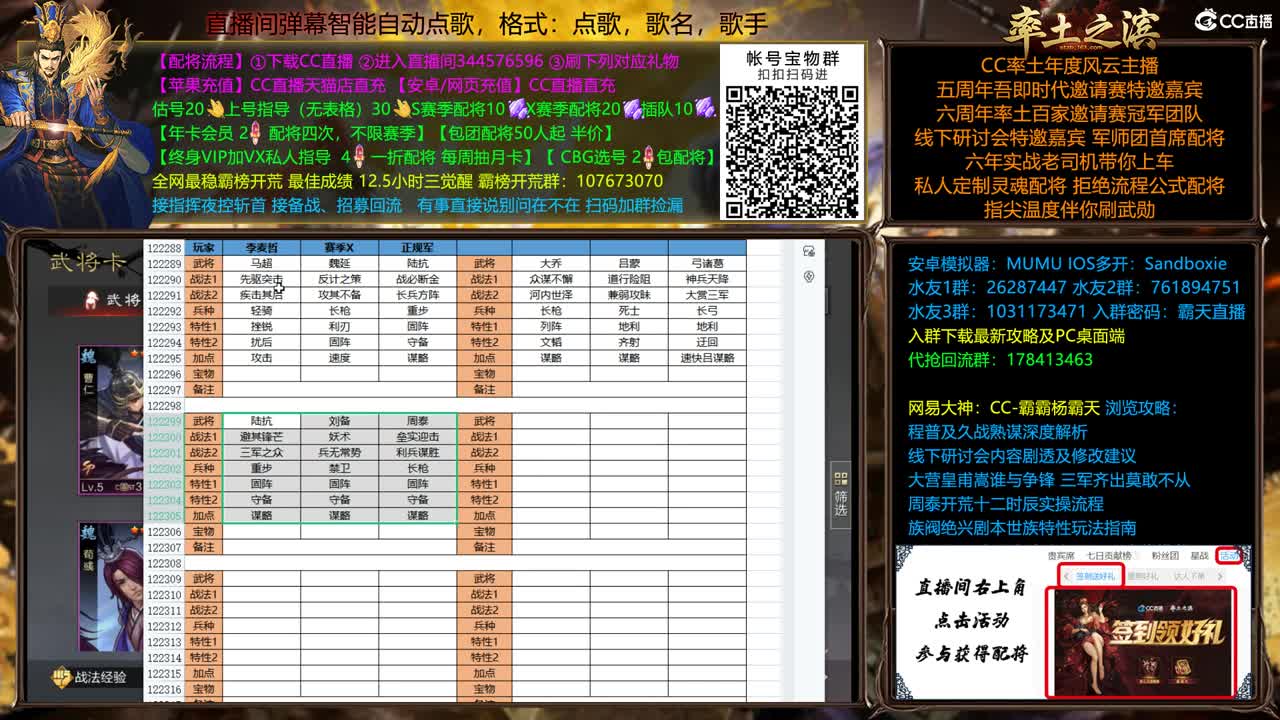Click the left chevron of the activity tabs
The width and height of the screenshot is (1280, 720).
(1065, 576)
